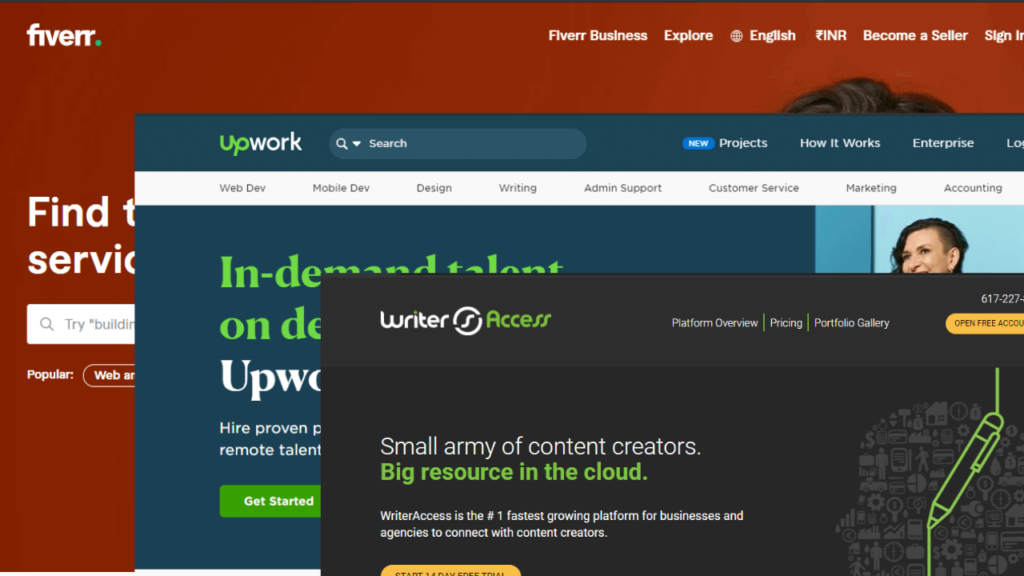This screenshot has width=1024, height=576.
Task: Click the NEW badge beside Projects on Upwork
Action: [698, 143]
